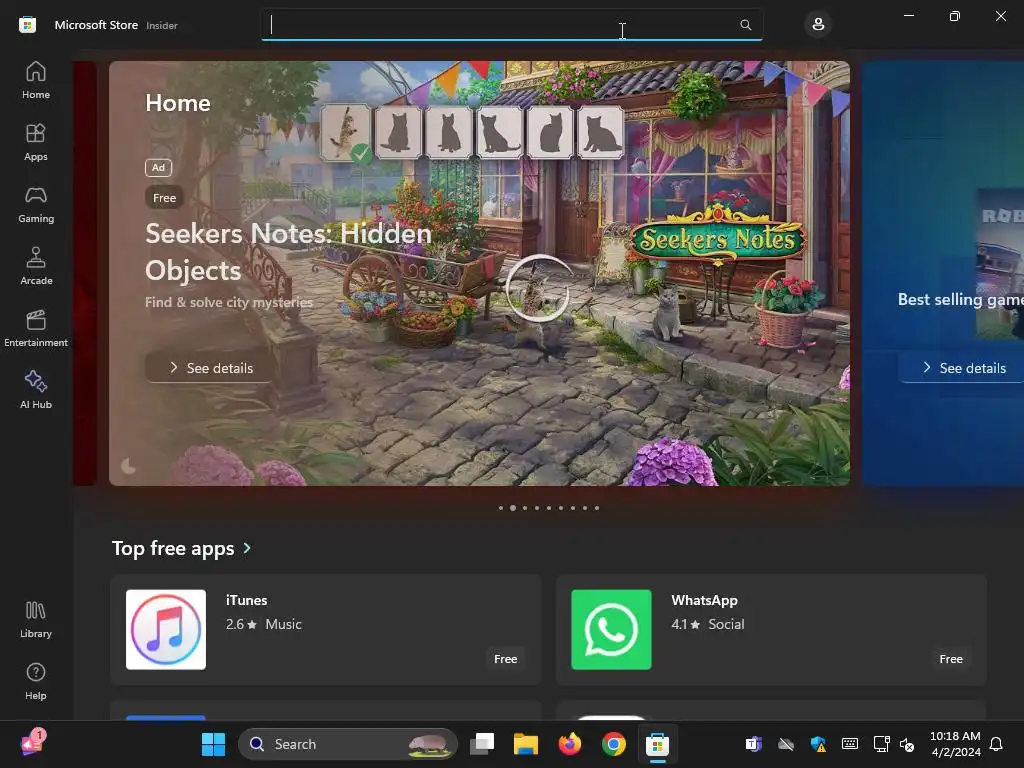Go to Apps in the sidebar
This screenshot has height=768, width=1024.
36,142
